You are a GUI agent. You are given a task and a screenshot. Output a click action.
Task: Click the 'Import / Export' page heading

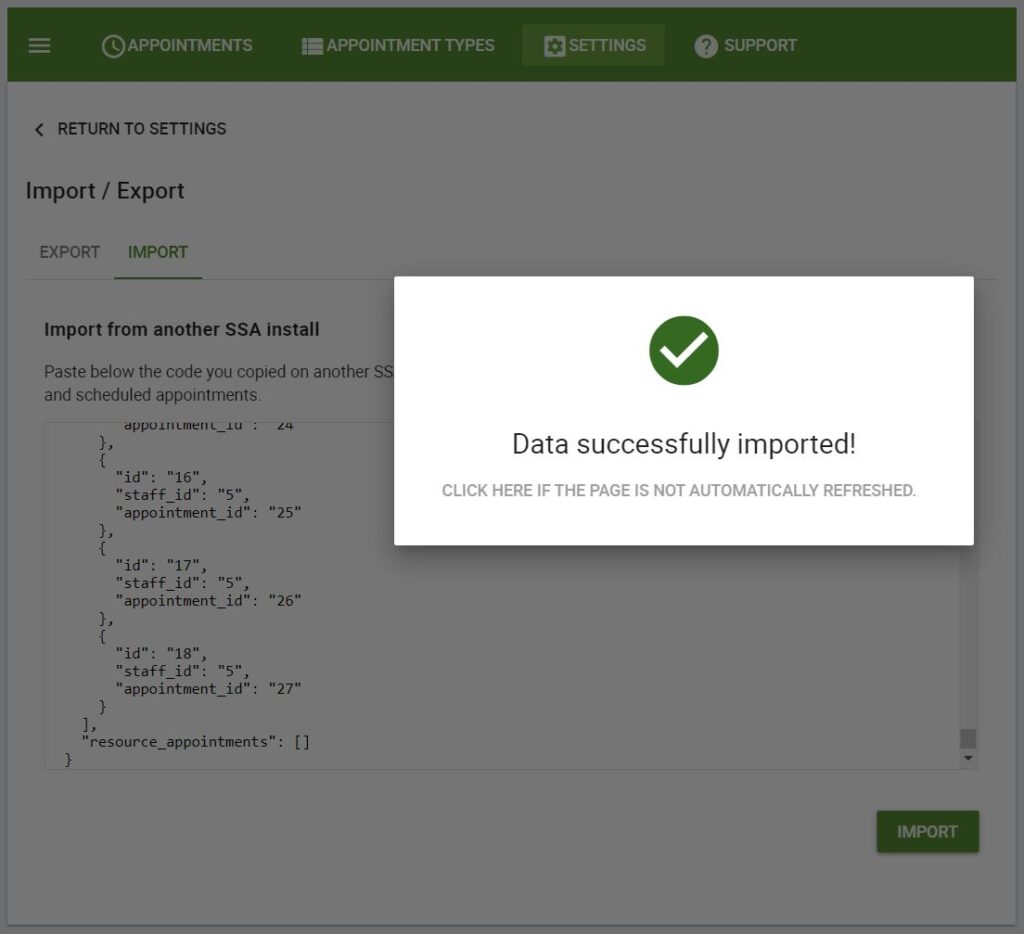point(105,191)
